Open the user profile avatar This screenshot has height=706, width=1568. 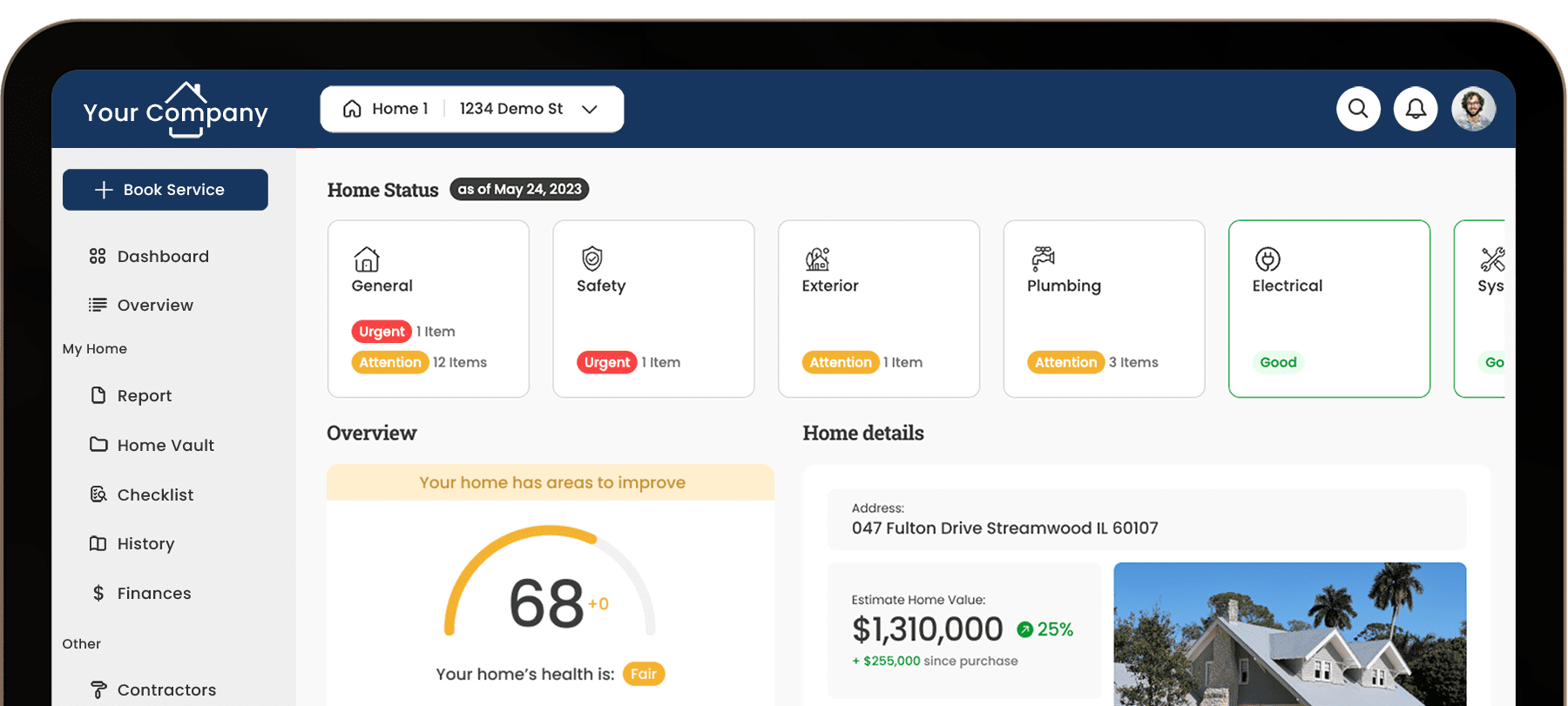tap(1473, 109)
